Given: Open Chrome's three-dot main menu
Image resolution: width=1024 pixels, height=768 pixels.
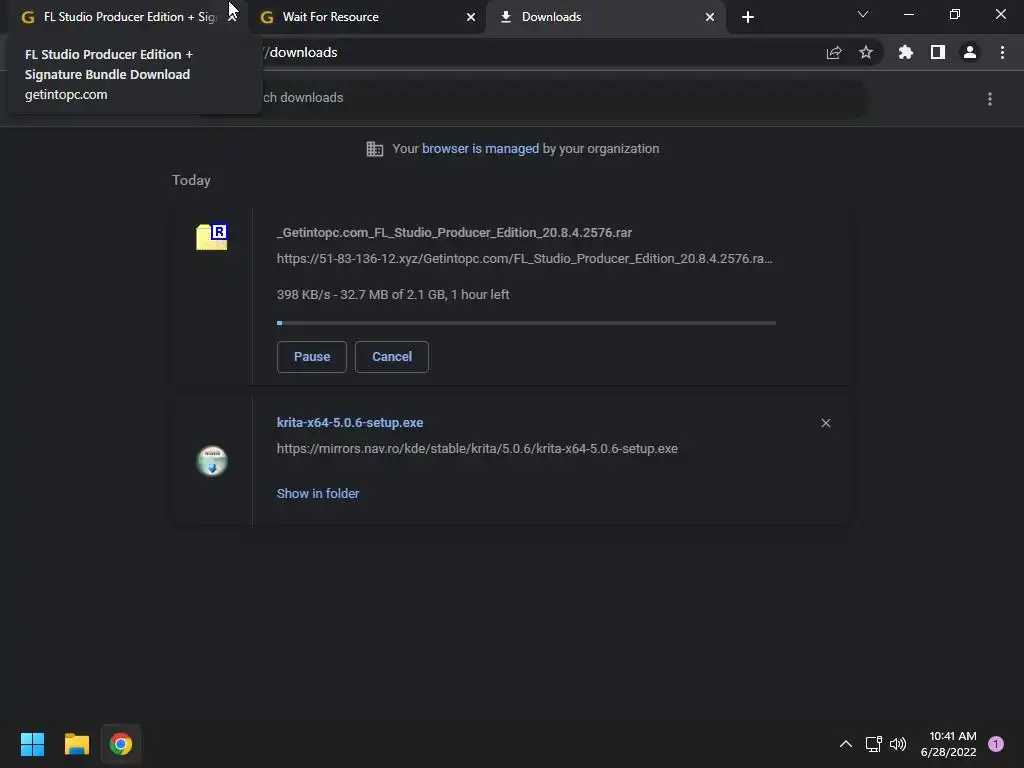Looking at the screenshot, I should point(1002,52).
